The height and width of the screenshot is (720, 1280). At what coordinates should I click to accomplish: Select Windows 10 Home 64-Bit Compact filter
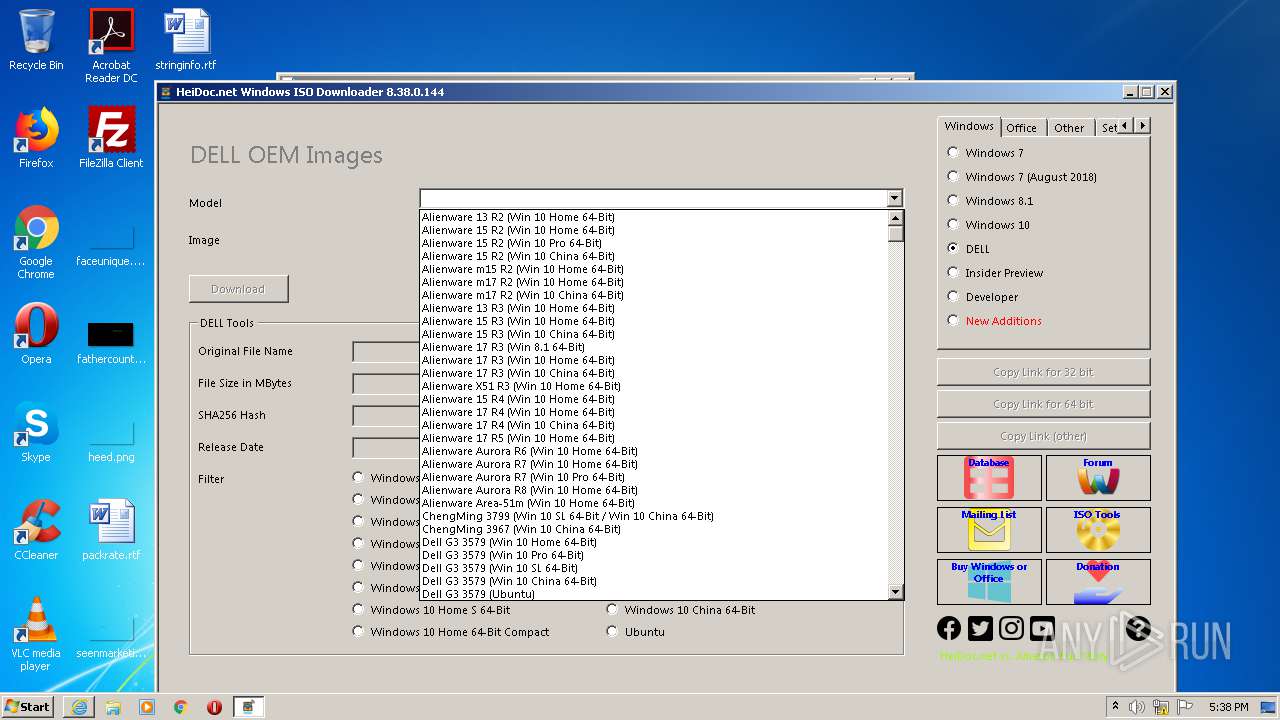[x=358, y=632]
